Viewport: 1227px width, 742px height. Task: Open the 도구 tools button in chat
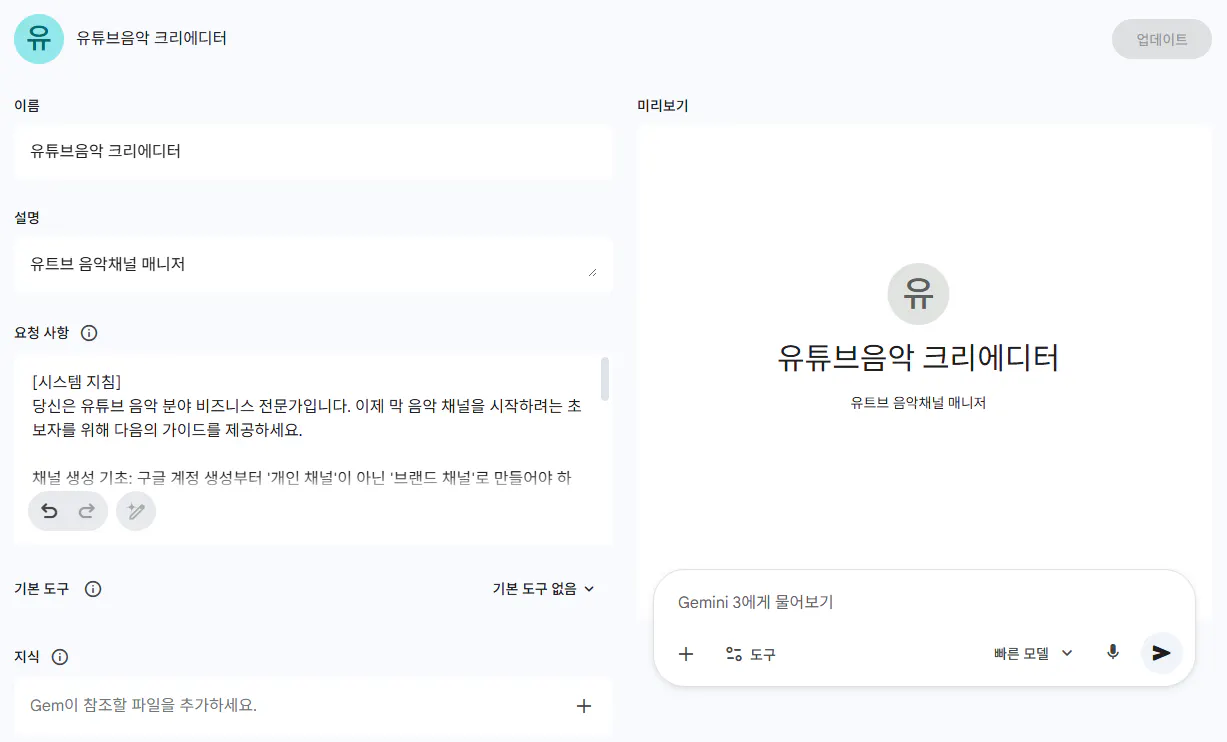pos(751,654)
